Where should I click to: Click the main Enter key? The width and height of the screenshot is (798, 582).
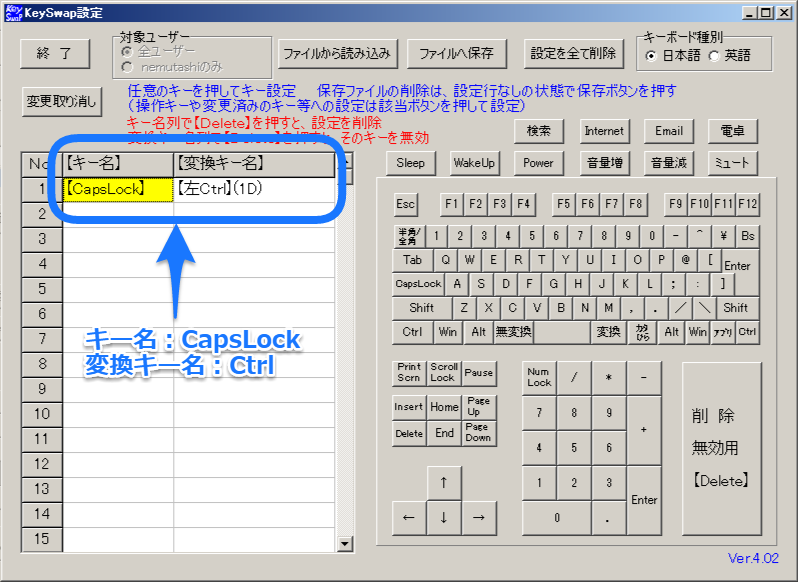tap(742, 267)
